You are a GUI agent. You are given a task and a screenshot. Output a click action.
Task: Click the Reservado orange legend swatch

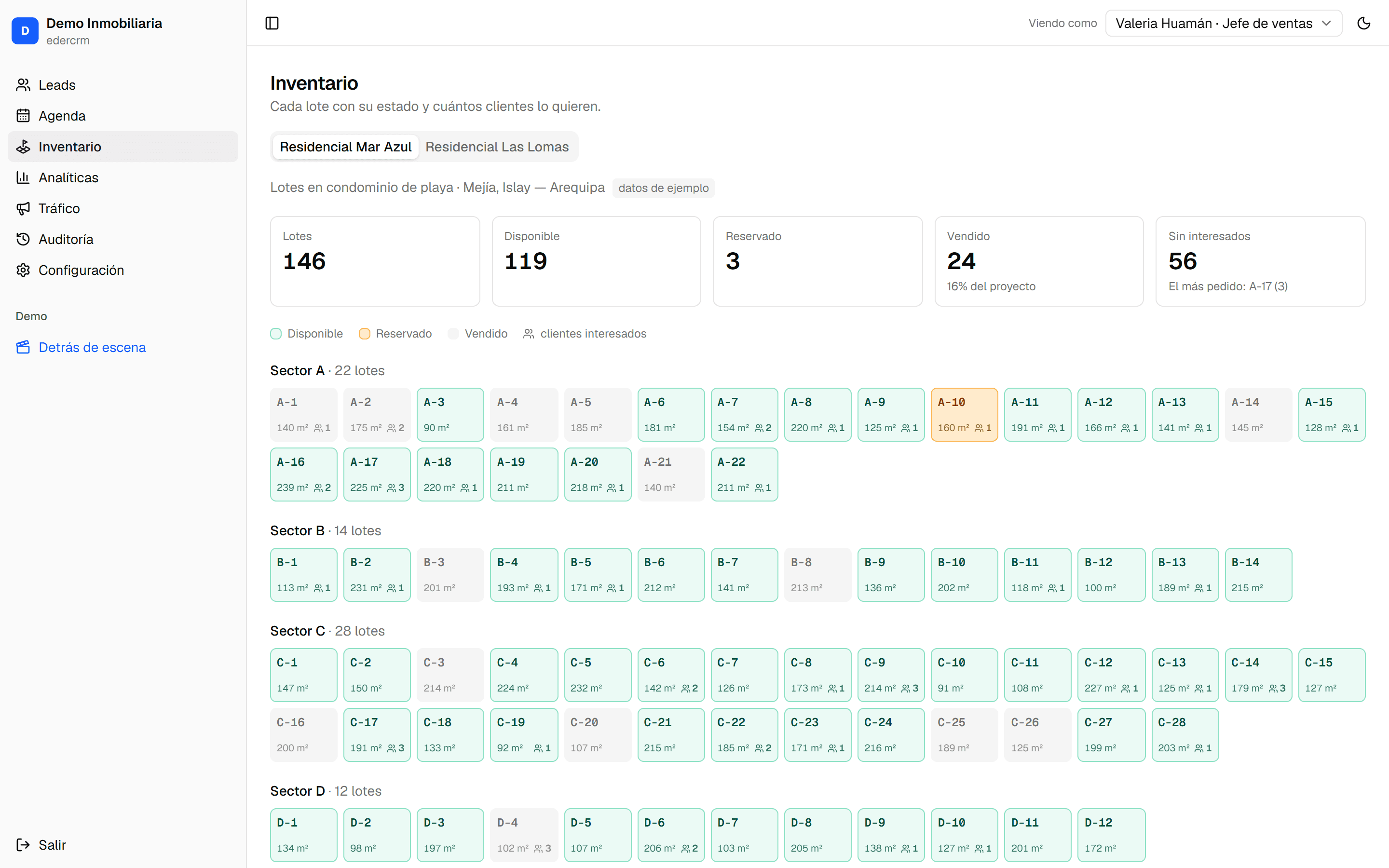[x=365, y=334]
